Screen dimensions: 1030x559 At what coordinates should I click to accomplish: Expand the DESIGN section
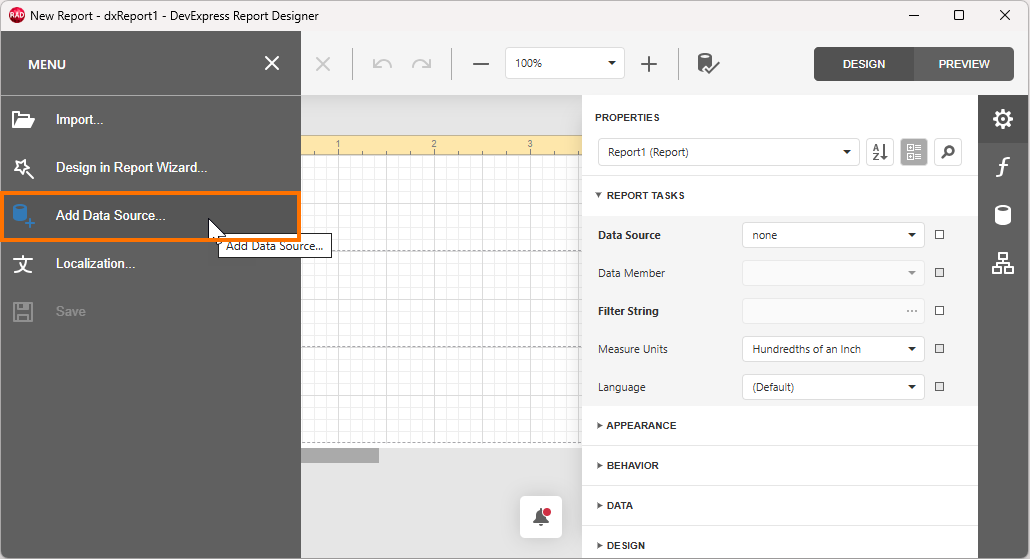621,546
